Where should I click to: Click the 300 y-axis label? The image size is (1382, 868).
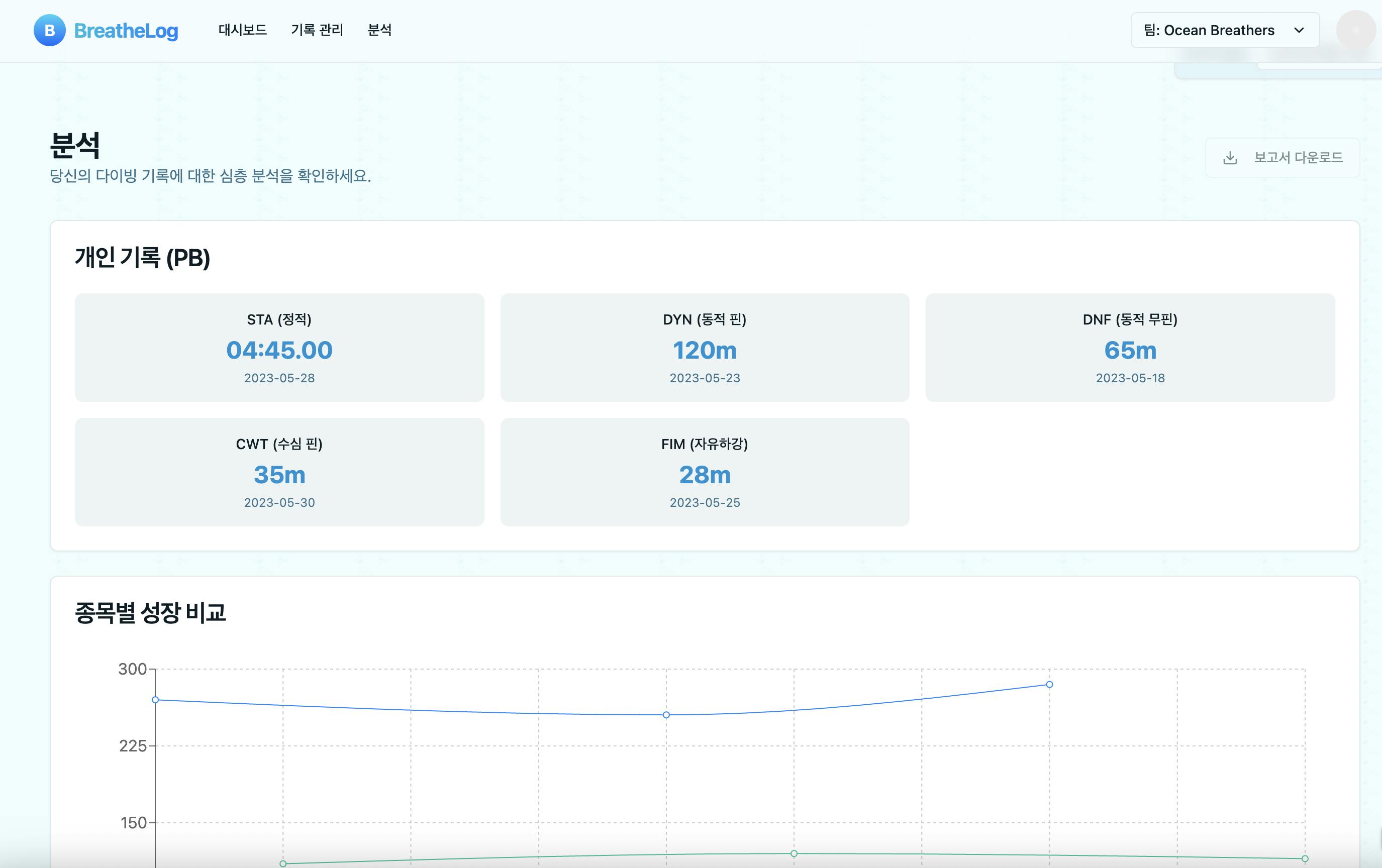click(x=133, y=669)
